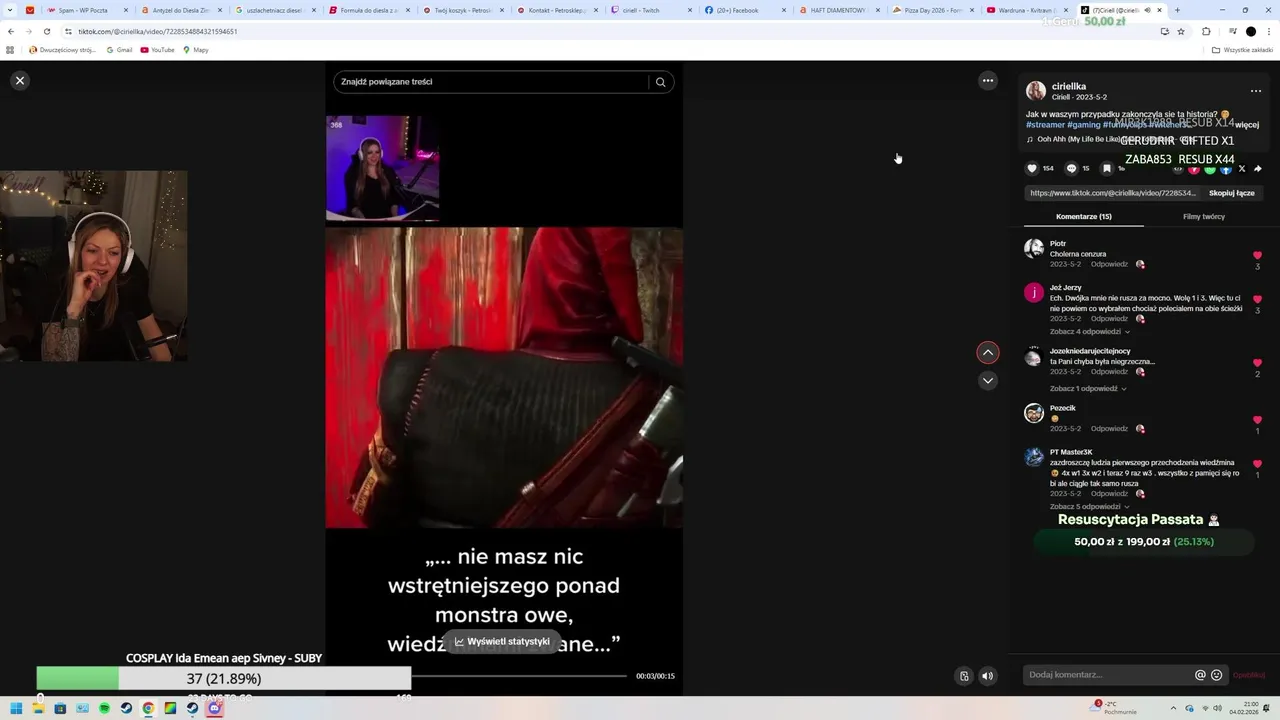Like PT Master3K's comment
The image size is (1280, 720).
click(x=1257, y=464)
